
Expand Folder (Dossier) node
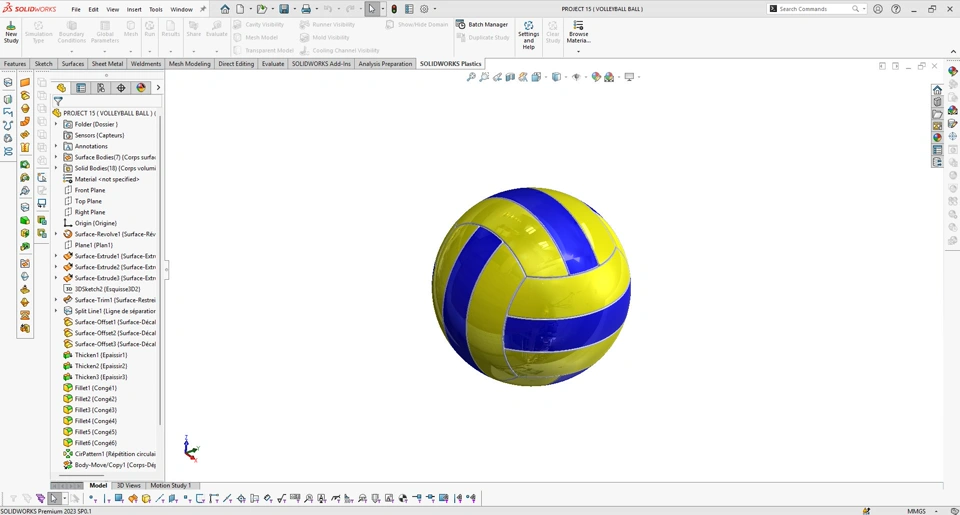click(56, 124)
